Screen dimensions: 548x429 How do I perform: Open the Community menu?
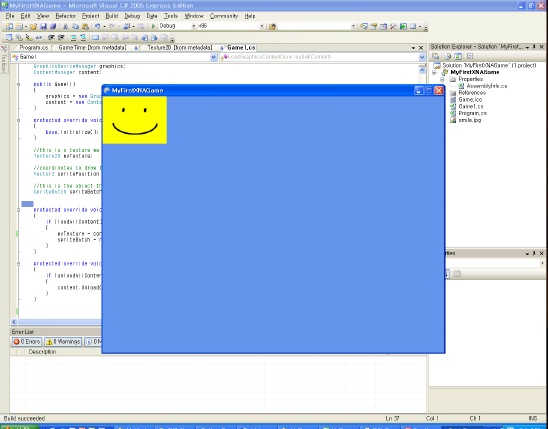click(224, 16)
